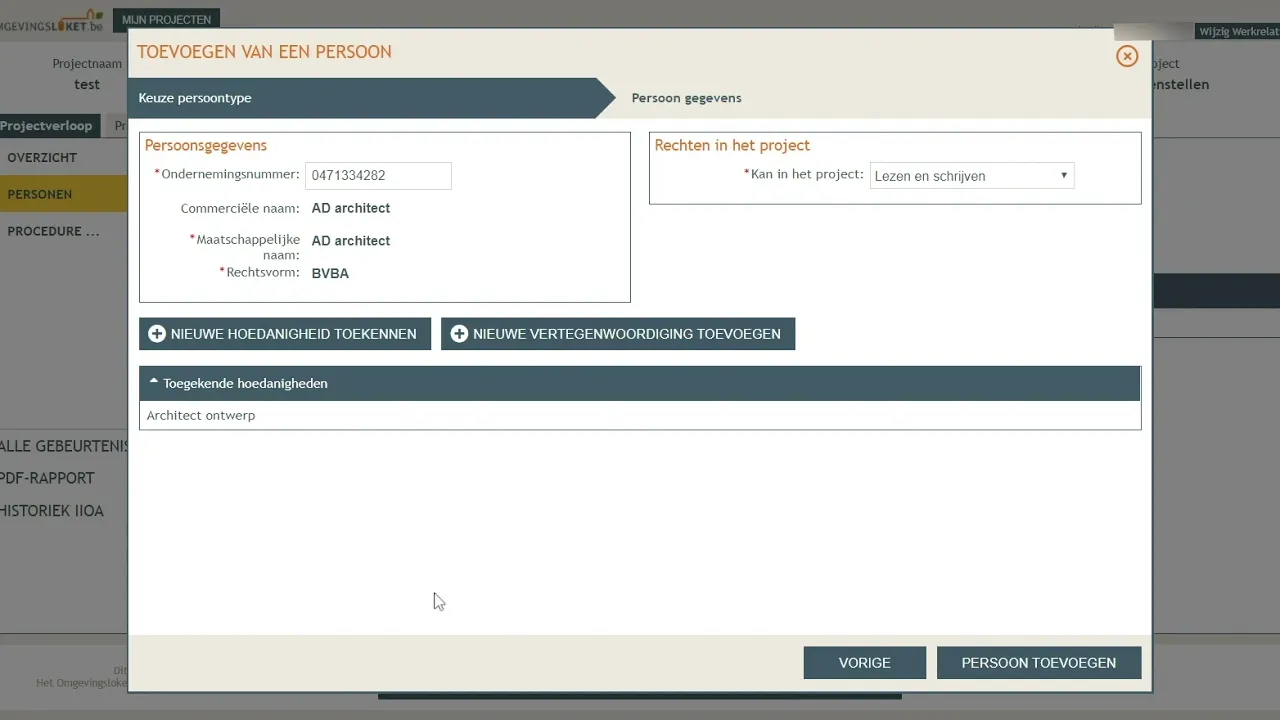Open the Kan in het project dropdown
This screenshot has height=720, width=1280.
point(972,176)
